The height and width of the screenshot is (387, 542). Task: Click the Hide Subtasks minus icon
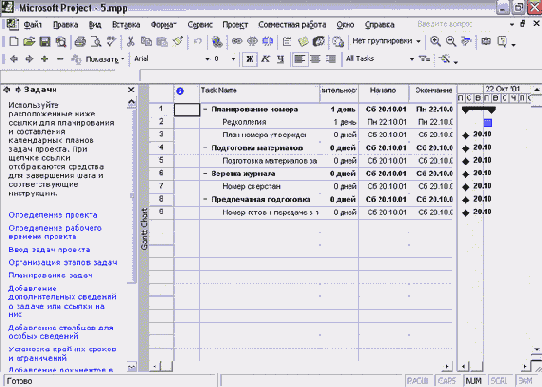60,59
